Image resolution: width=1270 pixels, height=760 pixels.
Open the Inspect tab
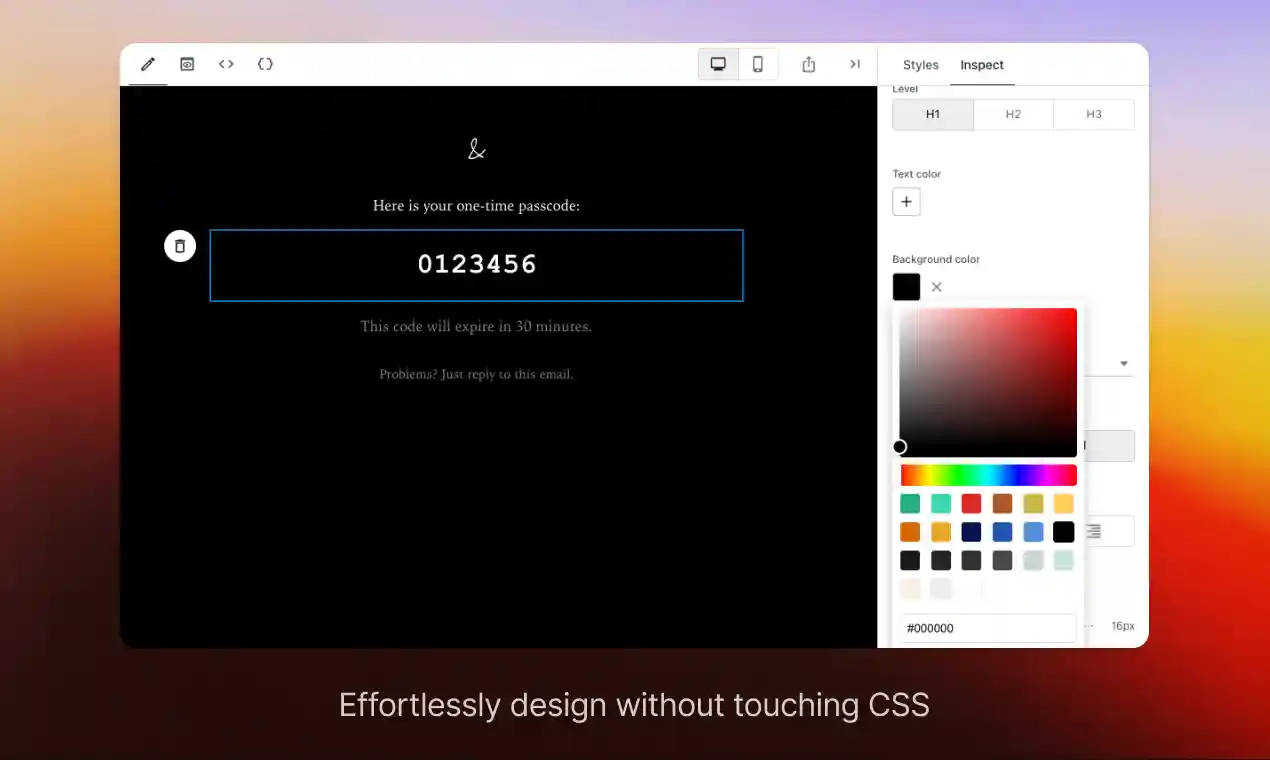point(981,65)
